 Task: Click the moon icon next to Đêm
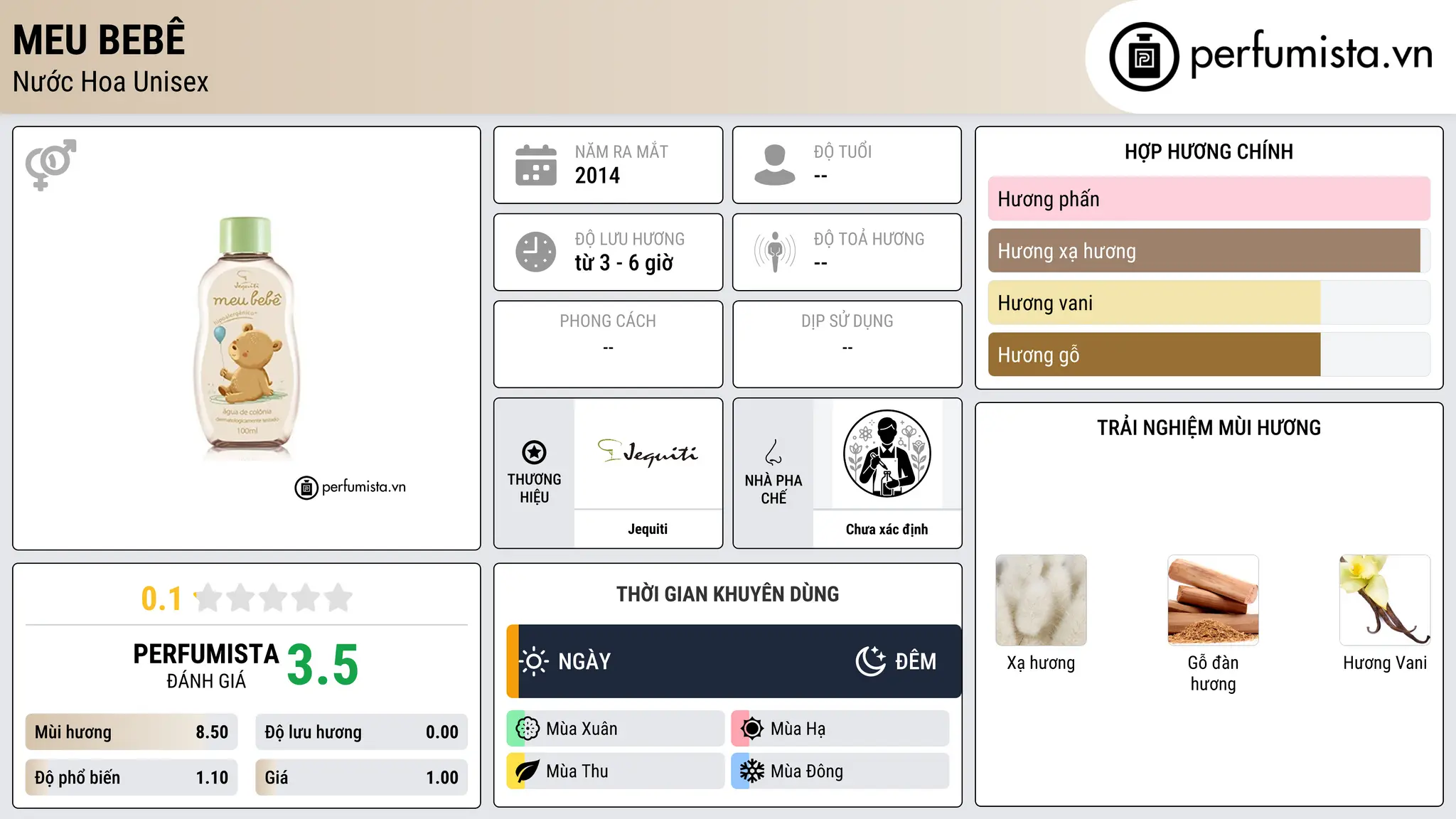[870, 661]
